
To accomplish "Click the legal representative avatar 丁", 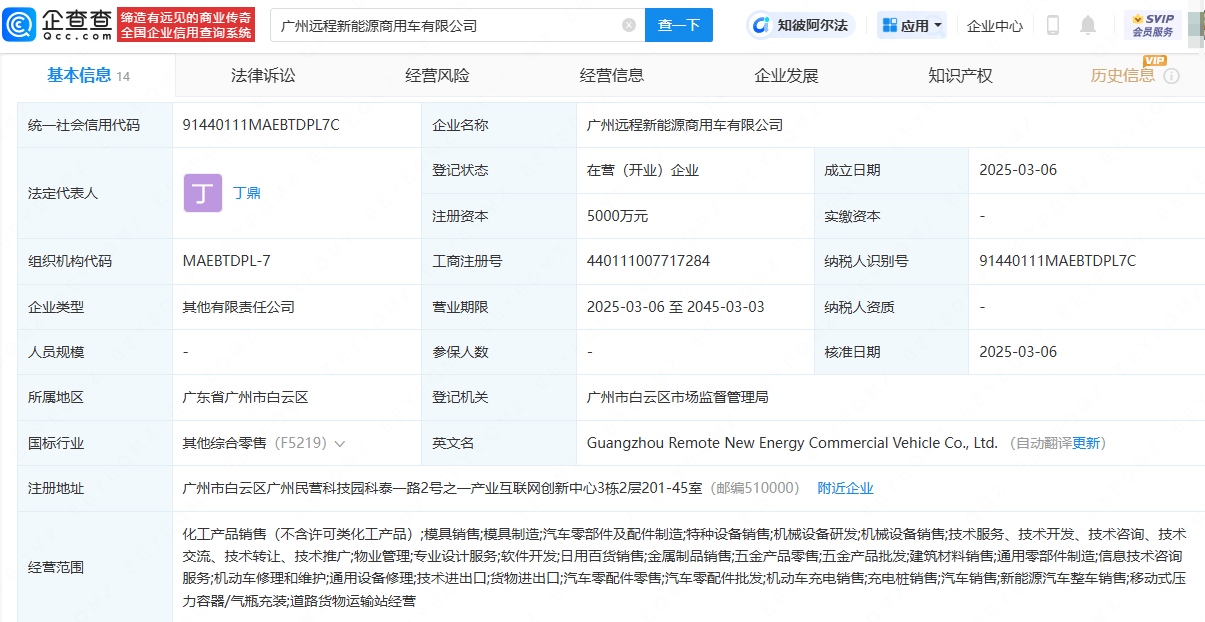I will (x=203, y=193).
